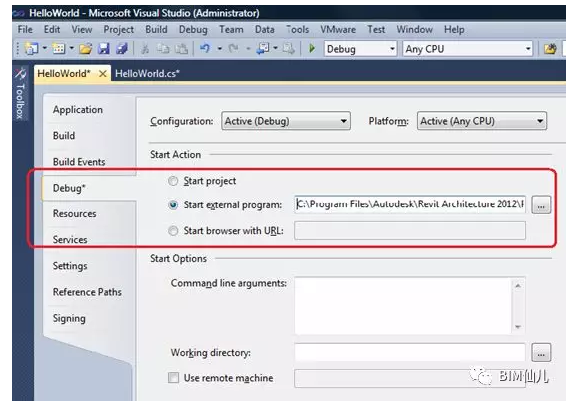
Task: Save the current file with floppy icon
Action: pos(104,48)
